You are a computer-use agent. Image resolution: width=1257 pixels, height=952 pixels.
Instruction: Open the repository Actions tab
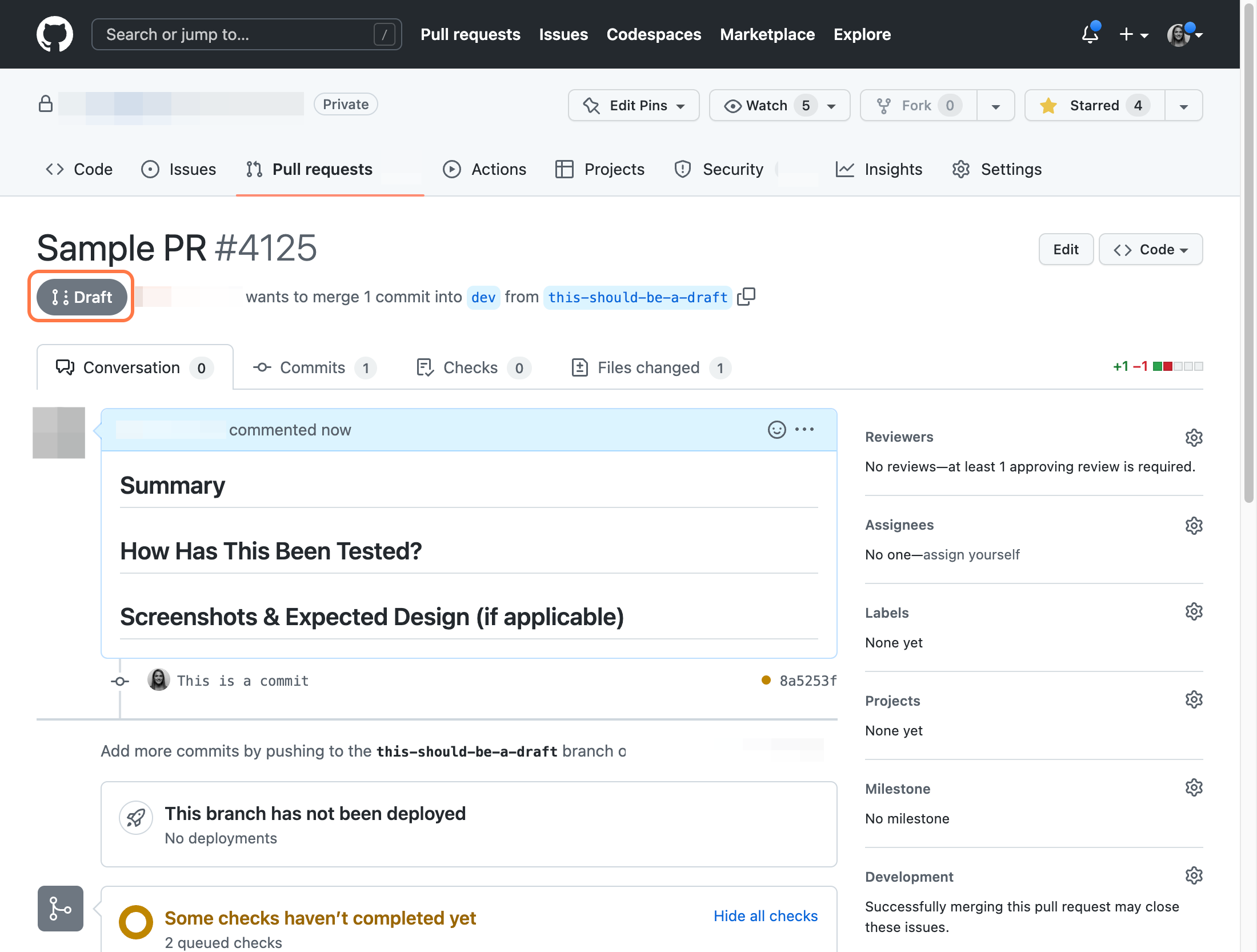pyautogui.click(x=485, y=169)
